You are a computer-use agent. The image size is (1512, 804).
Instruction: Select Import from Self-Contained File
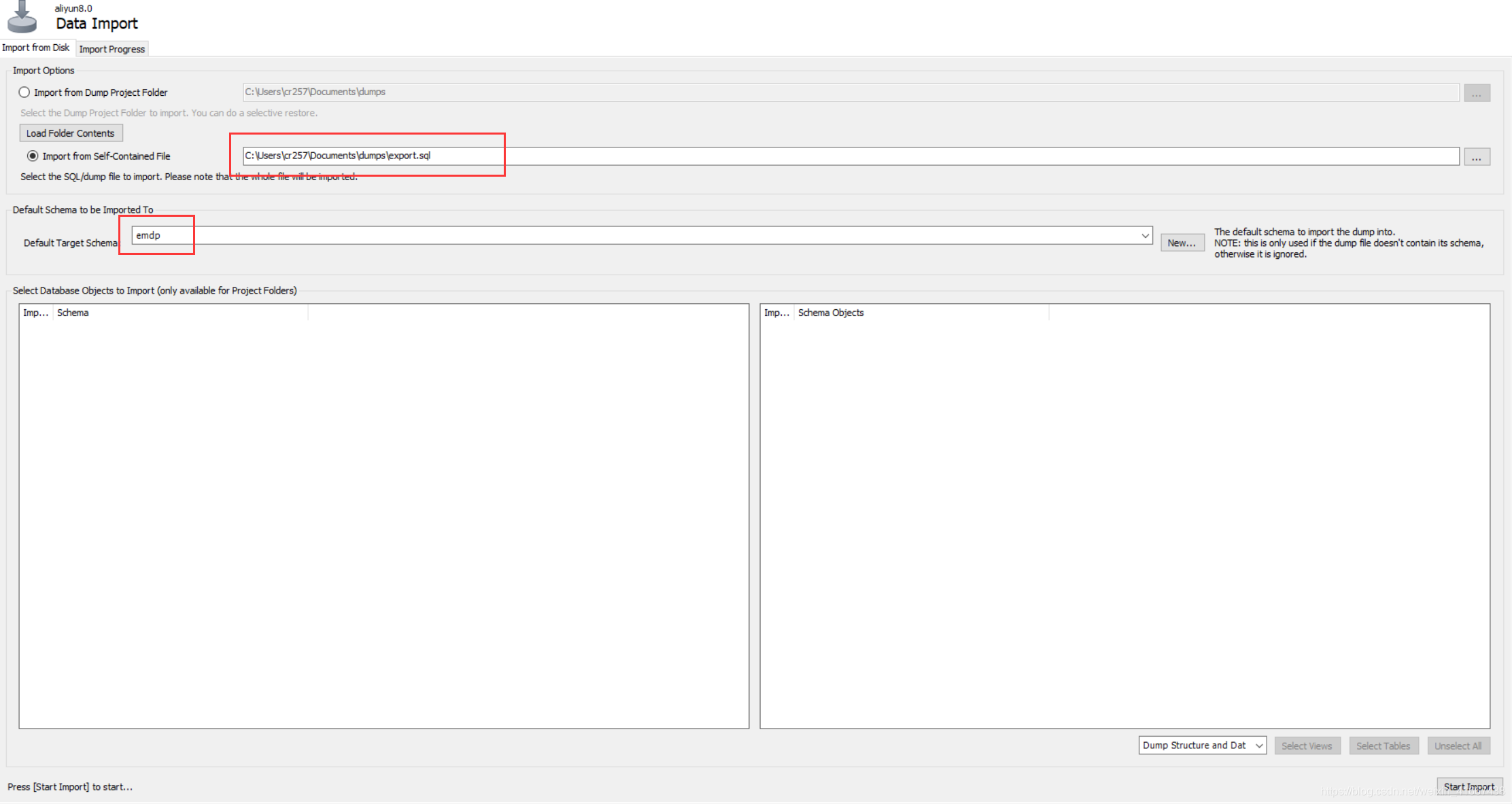point(33,156)
